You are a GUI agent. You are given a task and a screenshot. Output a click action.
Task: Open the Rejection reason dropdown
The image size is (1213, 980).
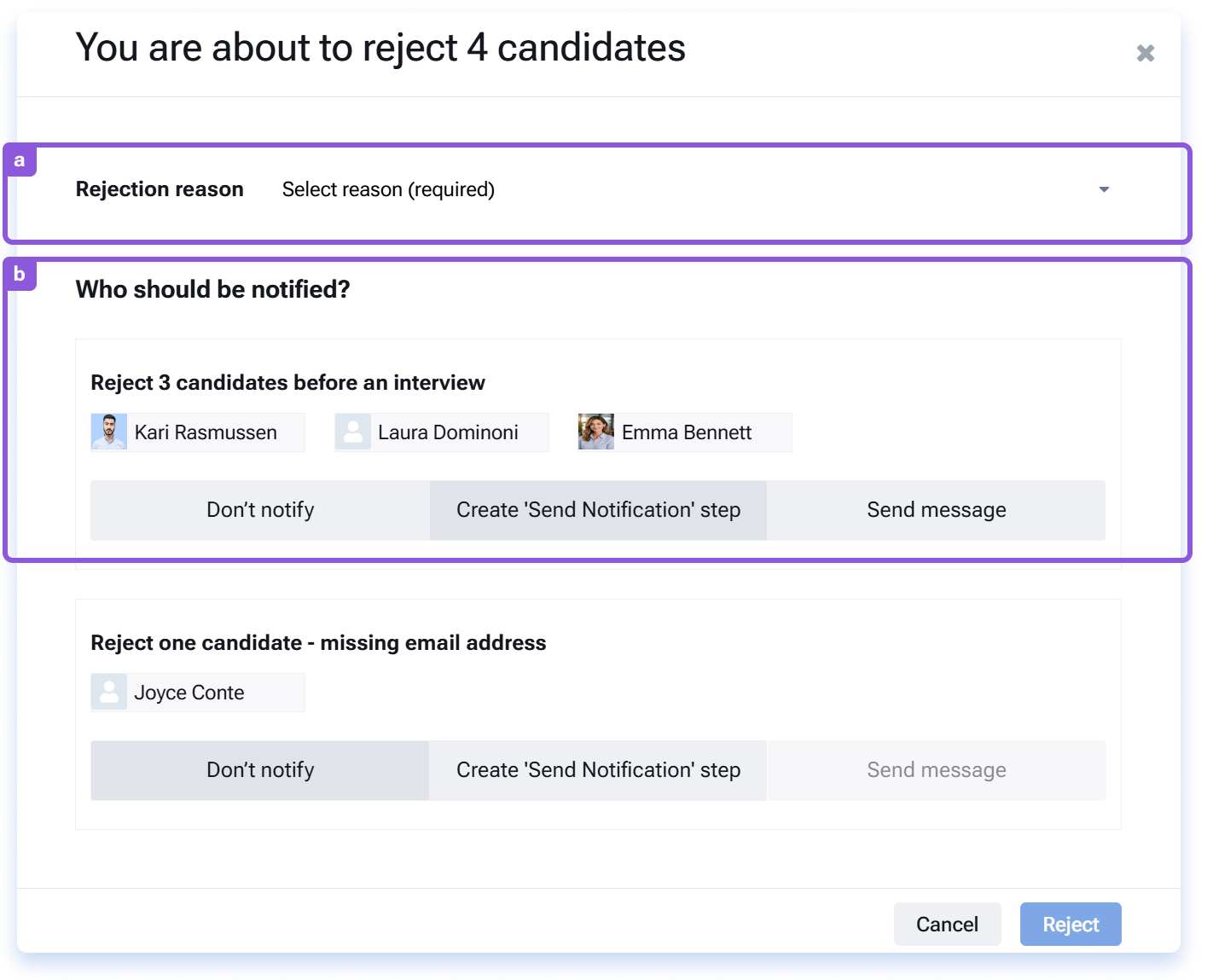click(696, 189)
